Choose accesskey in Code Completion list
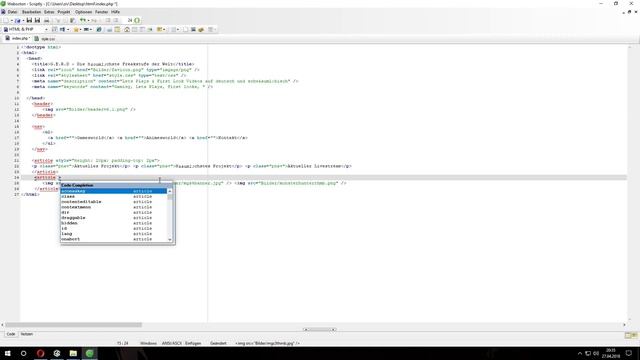The width and height of the screenshot is (640, 360). click(113, 191)
